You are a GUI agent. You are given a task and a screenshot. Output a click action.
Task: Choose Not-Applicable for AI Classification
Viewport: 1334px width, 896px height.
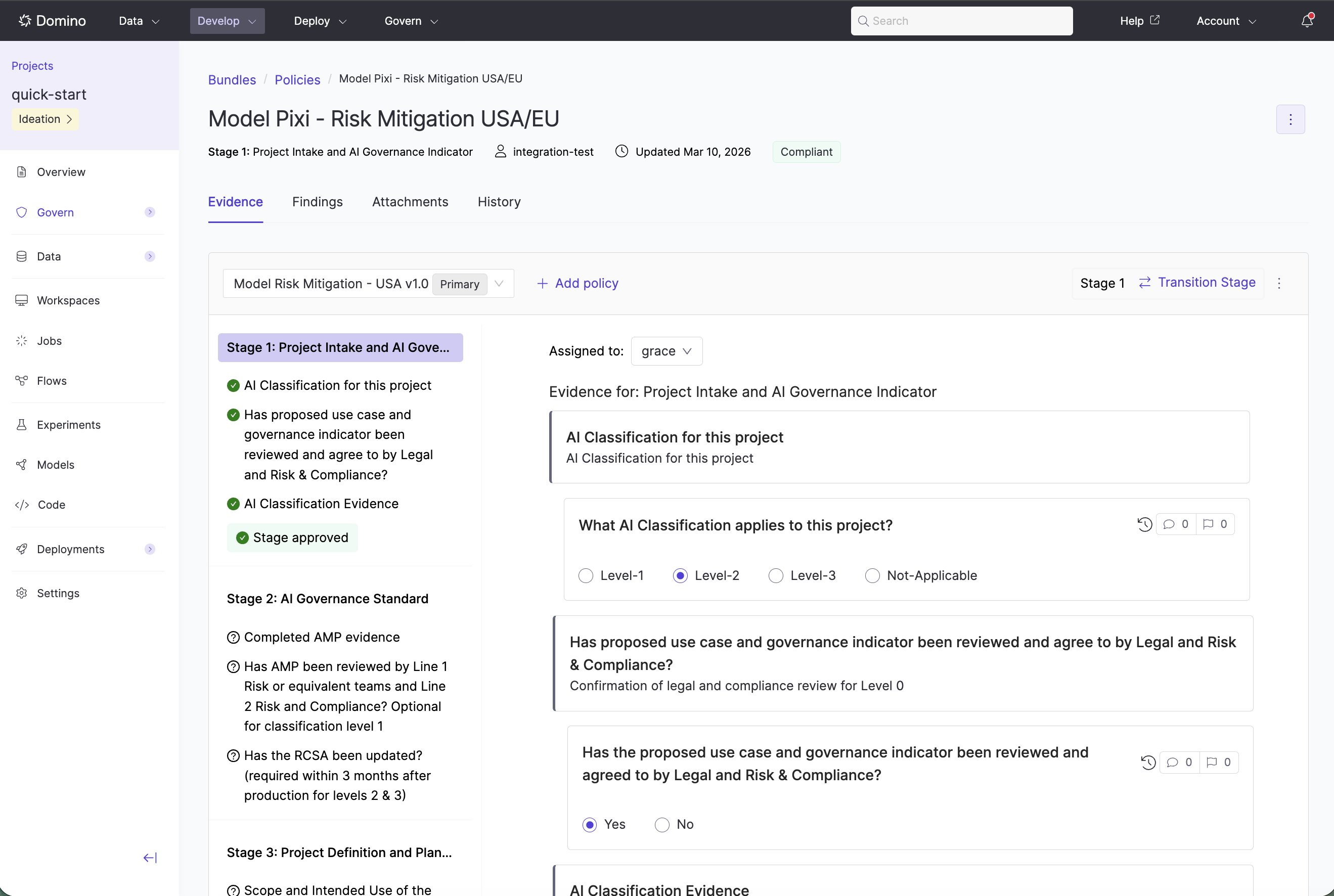point(872,575)
